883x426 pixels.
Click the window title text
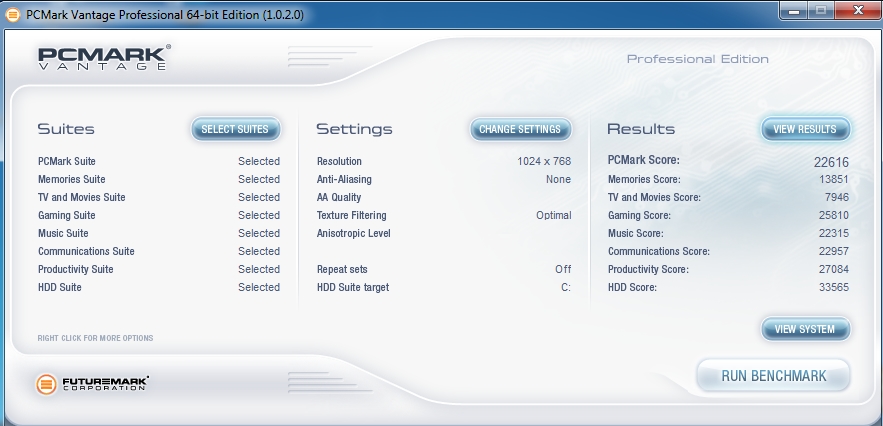tap(165, 15)
